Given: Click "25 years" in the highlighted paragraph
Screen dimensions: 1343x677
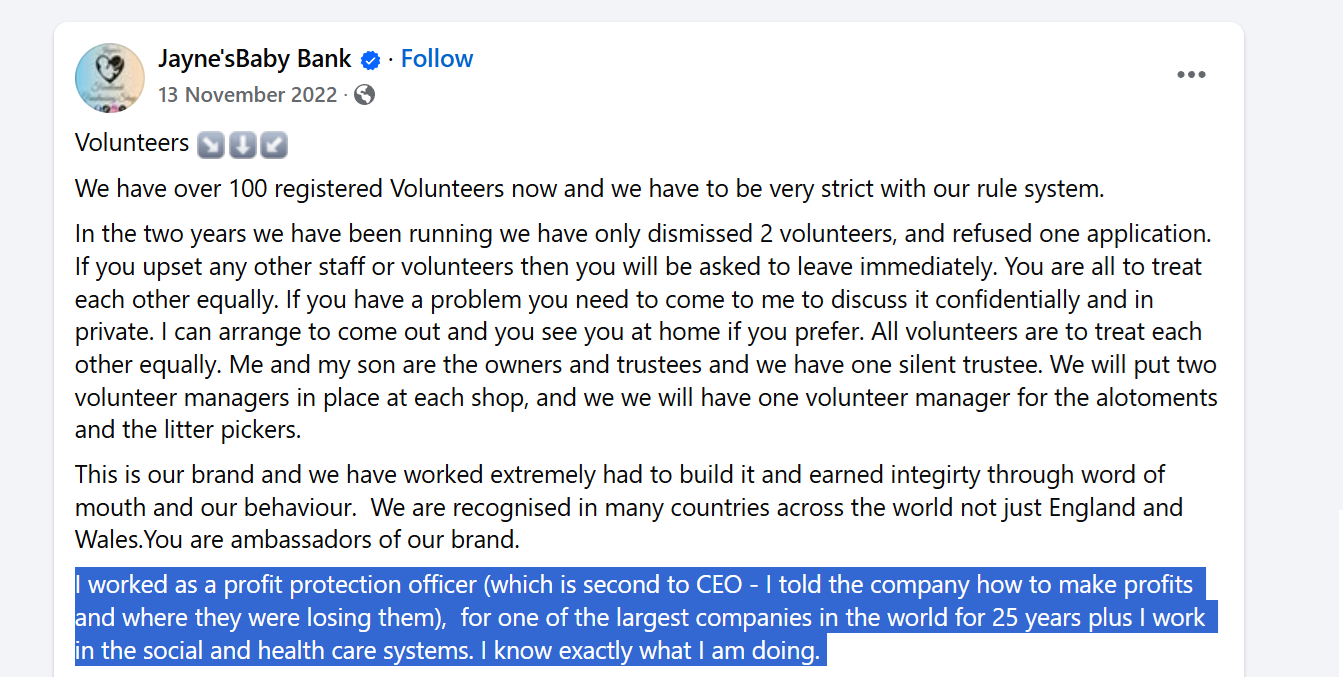Looking at the screenshot, I should tap(1037, 617).
